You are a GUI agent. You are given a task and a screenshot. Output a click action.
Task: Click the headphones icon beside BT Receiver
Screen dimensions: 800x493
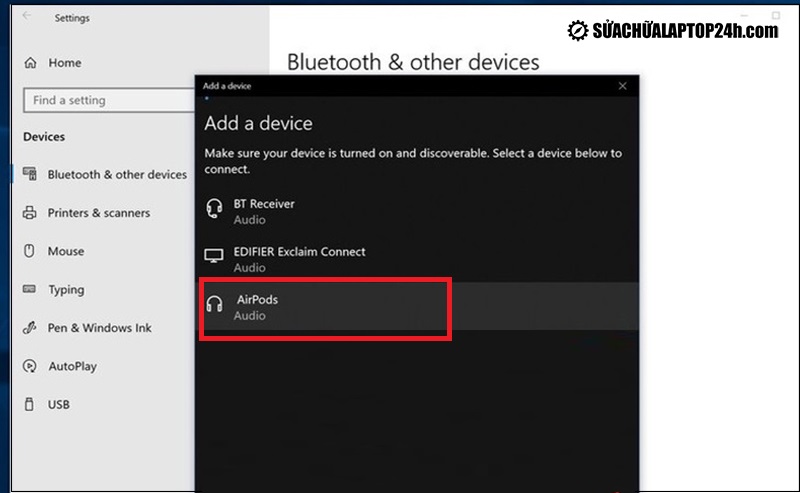point(214,209)
